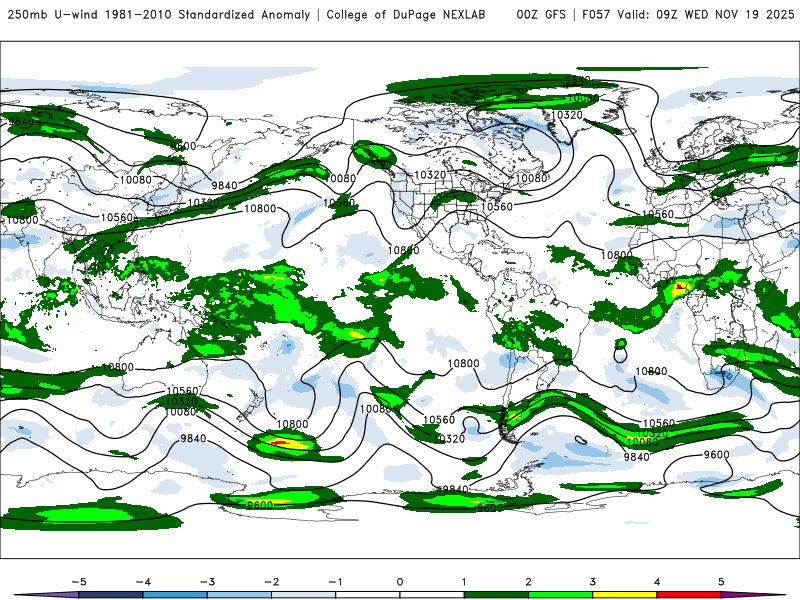Image resolution: width=800 pixels, height=600 pixels.
Task: Pick the navy -5 to -4 colorbar segment
Action: (x=111, y=595)
